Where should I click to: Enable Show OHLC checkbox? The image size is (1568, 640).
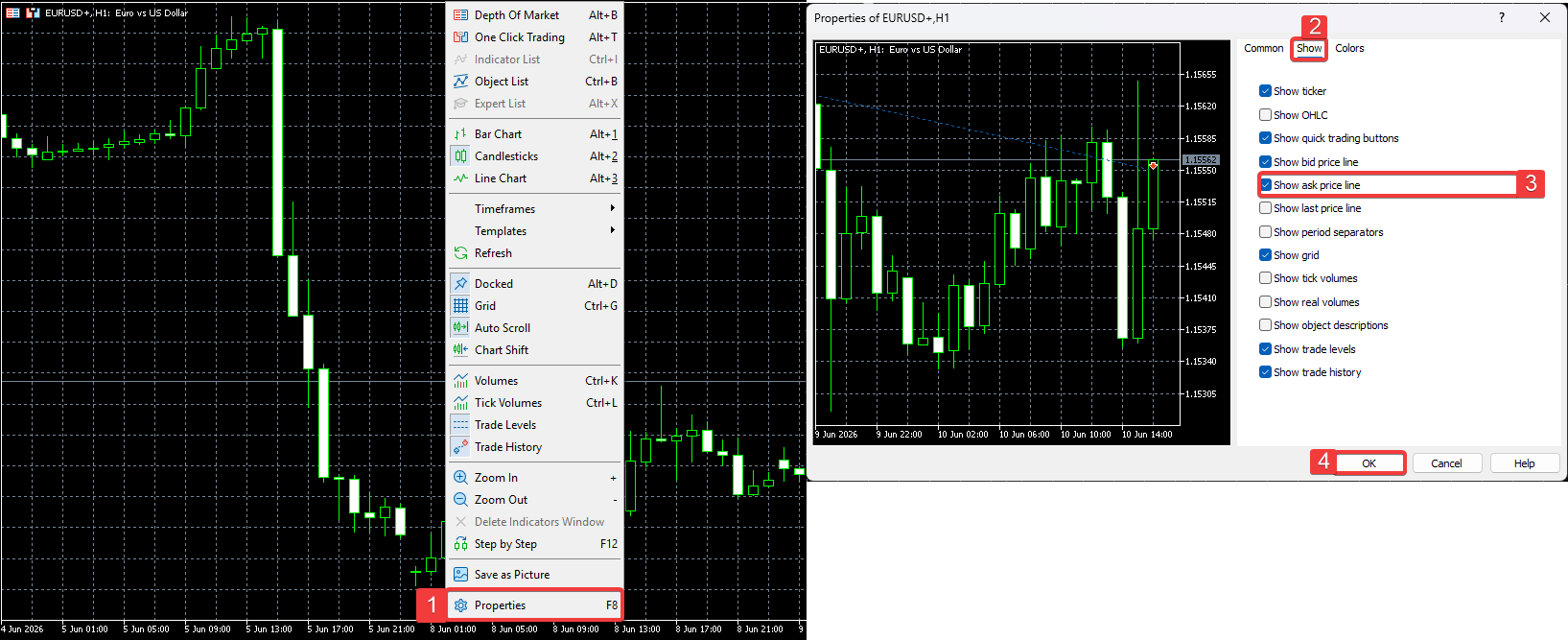(x=1265, y=115)
